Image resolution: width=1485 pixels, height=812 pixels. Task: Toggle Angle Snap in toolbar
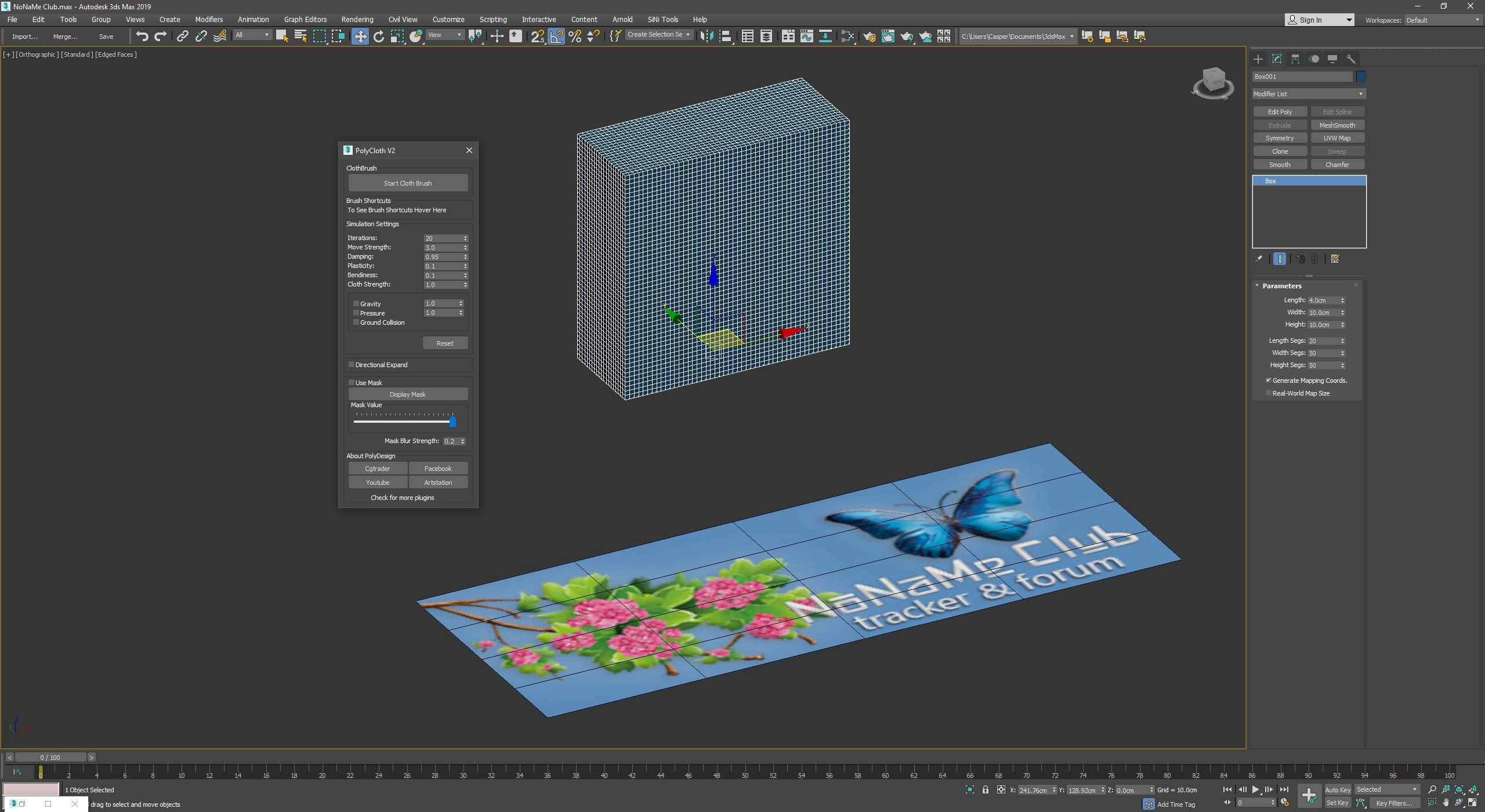tap(556, 36)
